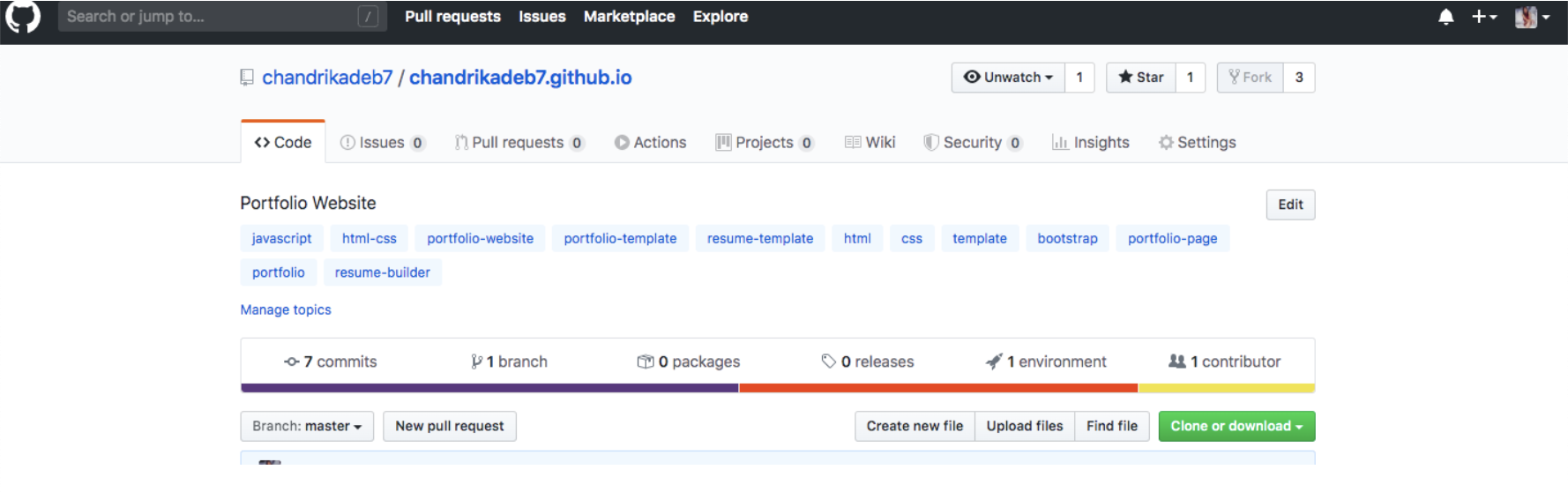Expand the Branch: master dropdown
The width and height of the screenshot is (1568, 492).
coord(307,426)
